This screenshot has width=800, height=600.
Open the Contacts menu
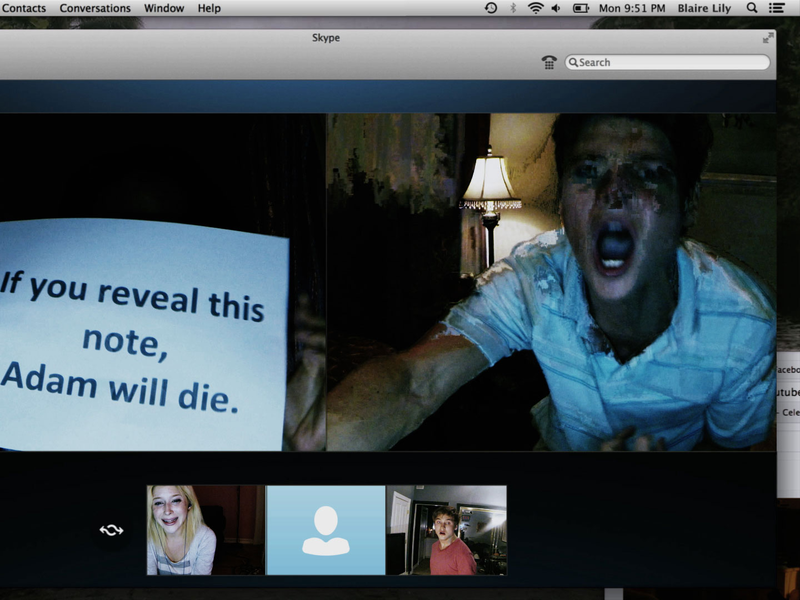click(23, 8)
